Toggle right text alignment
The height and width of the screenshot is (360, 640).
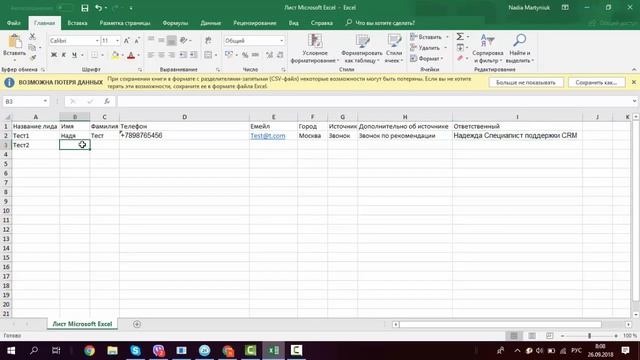point(172,55)
